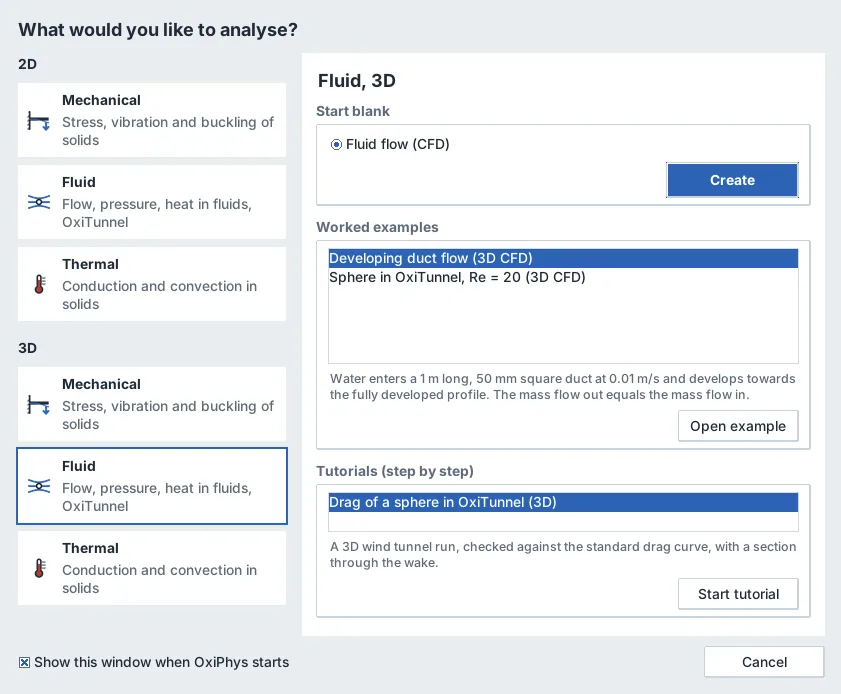
Task: Choose the 2D Fluid analysis card
Action: [152, 202]
